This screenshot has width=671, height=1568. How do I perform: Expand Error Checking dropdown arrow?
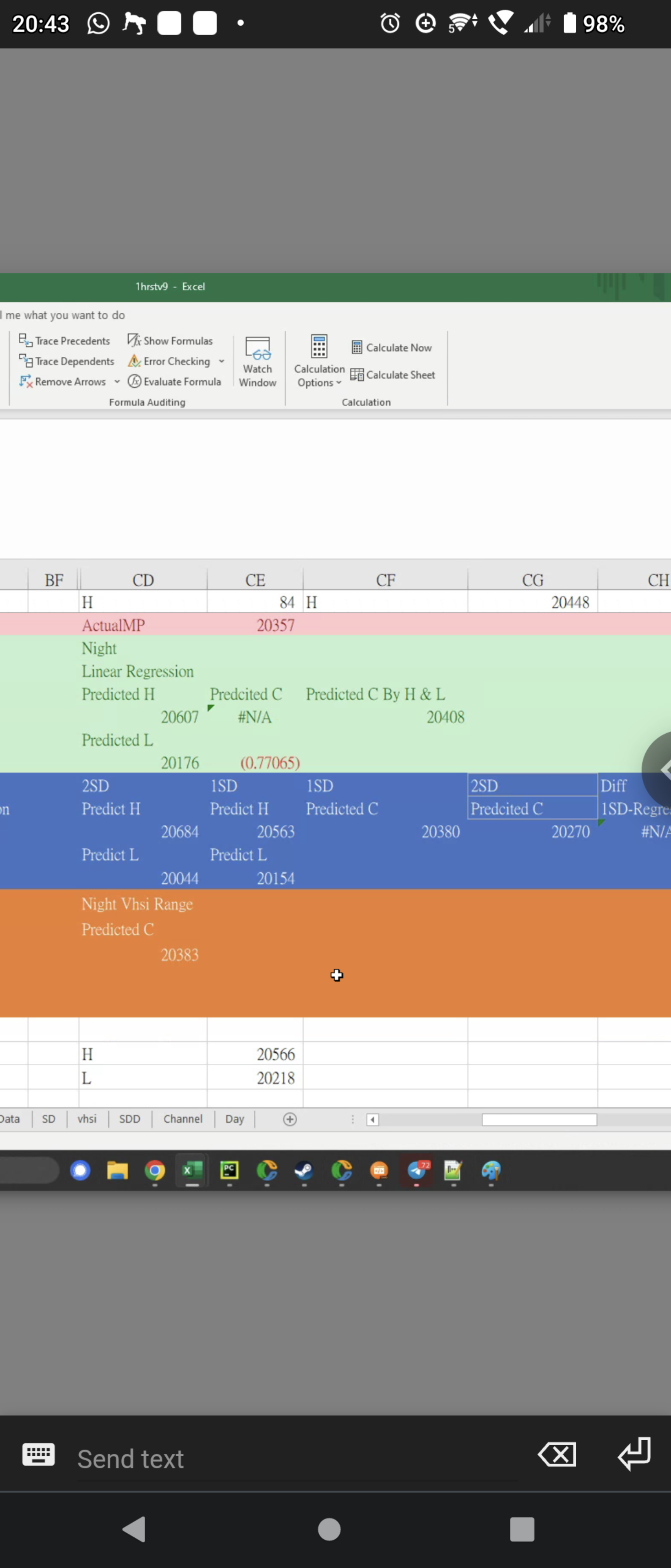(222, 361)
